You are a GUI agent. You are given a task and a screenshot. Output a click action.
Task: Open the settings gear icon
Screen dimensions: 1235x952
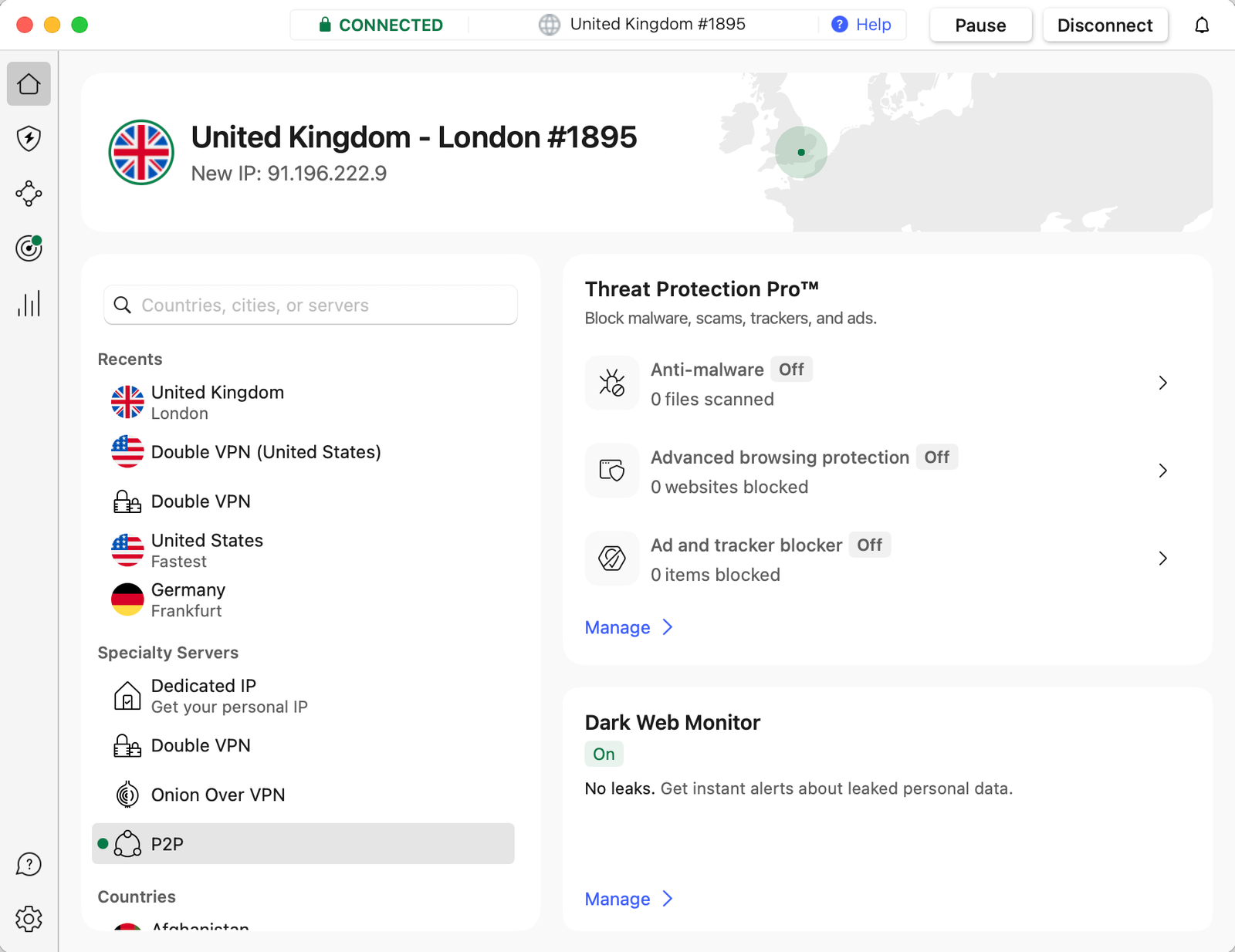[x=29, y=919]
